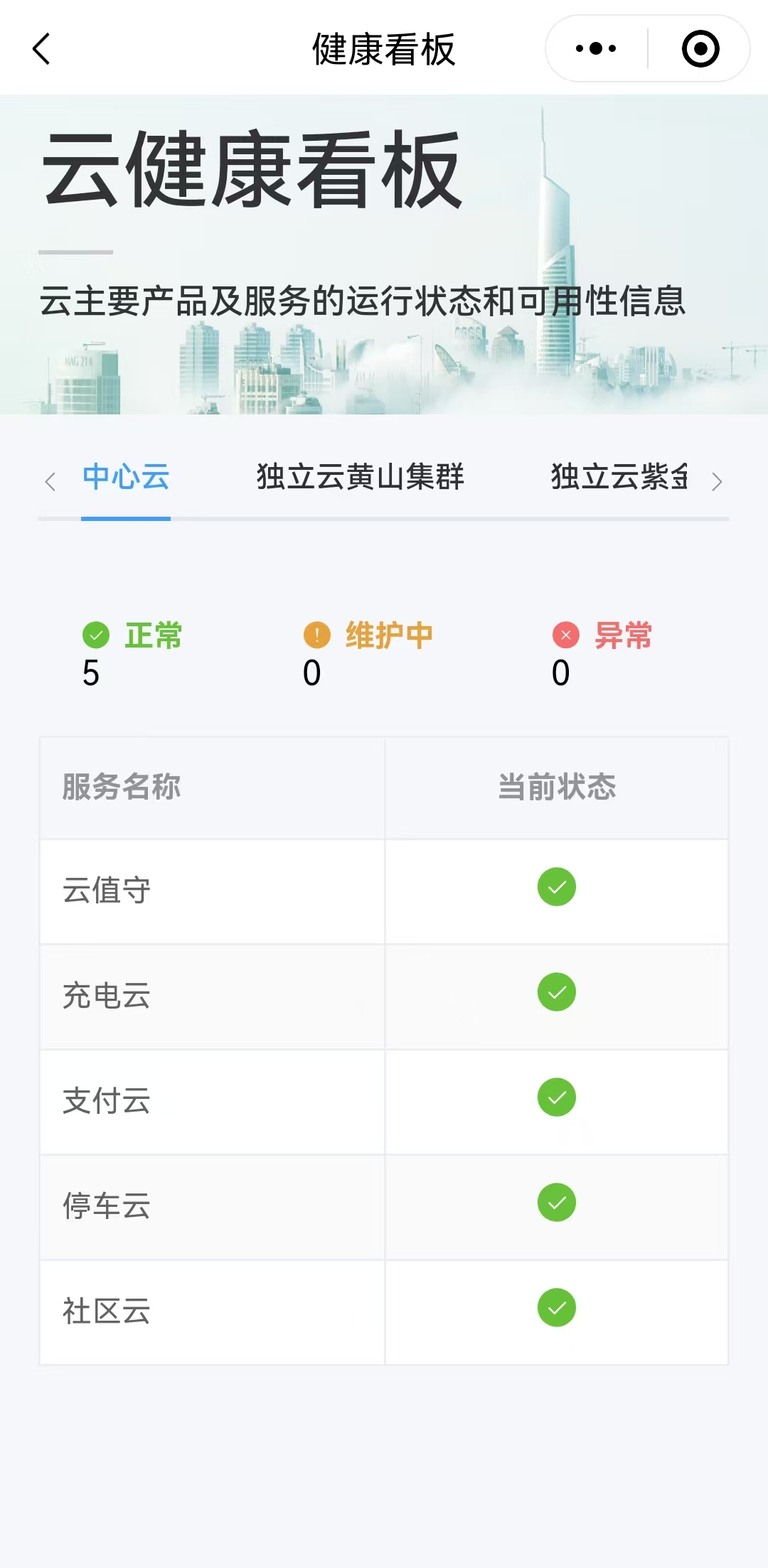Viewport: 768px width, 1568px height.
Task: Tap the red 异常 error icon
Action: coord(566,635)
